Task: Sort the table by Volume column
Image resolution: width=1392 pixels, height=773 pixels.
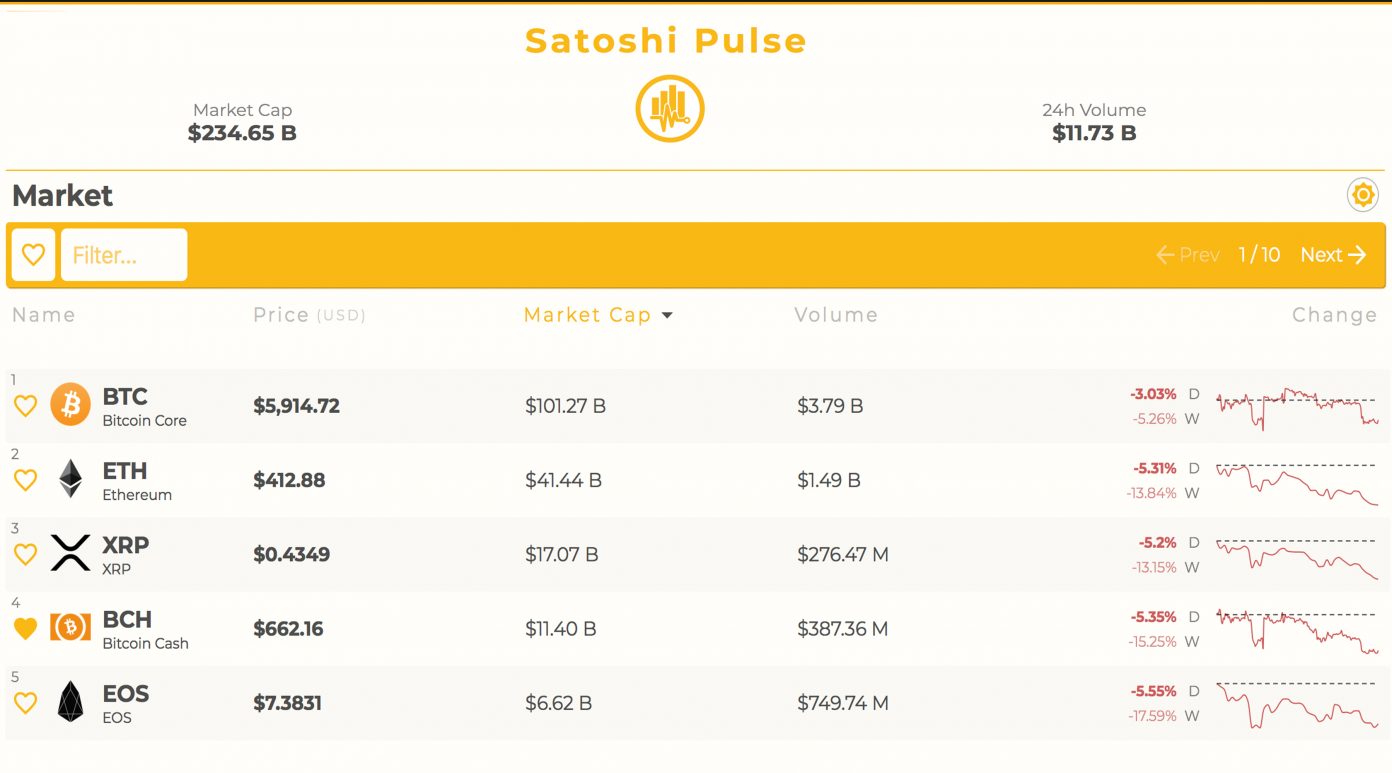Action: pos(836,315)
